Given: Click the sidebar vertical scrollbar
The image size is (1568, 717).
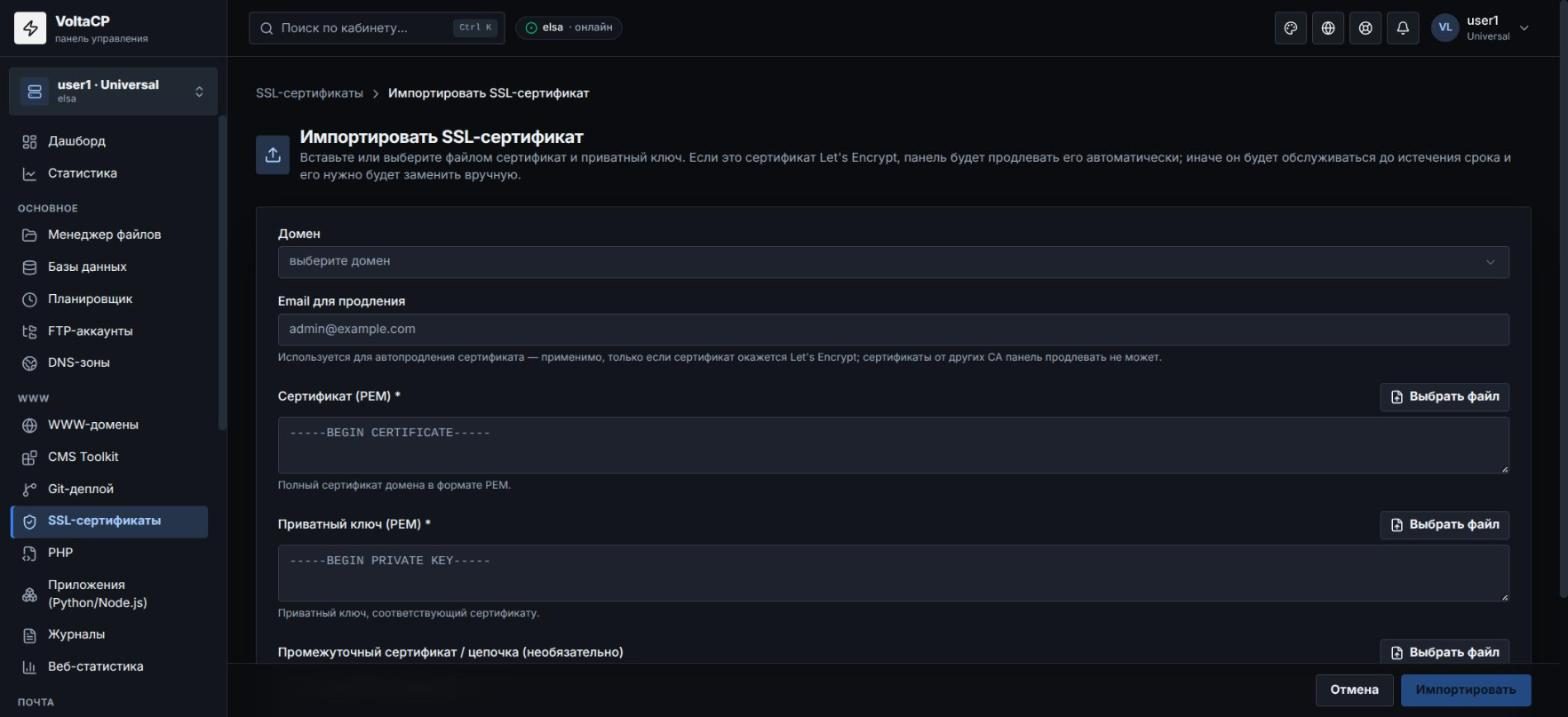Looking at the screenshot, I should (x=222, y=272).
